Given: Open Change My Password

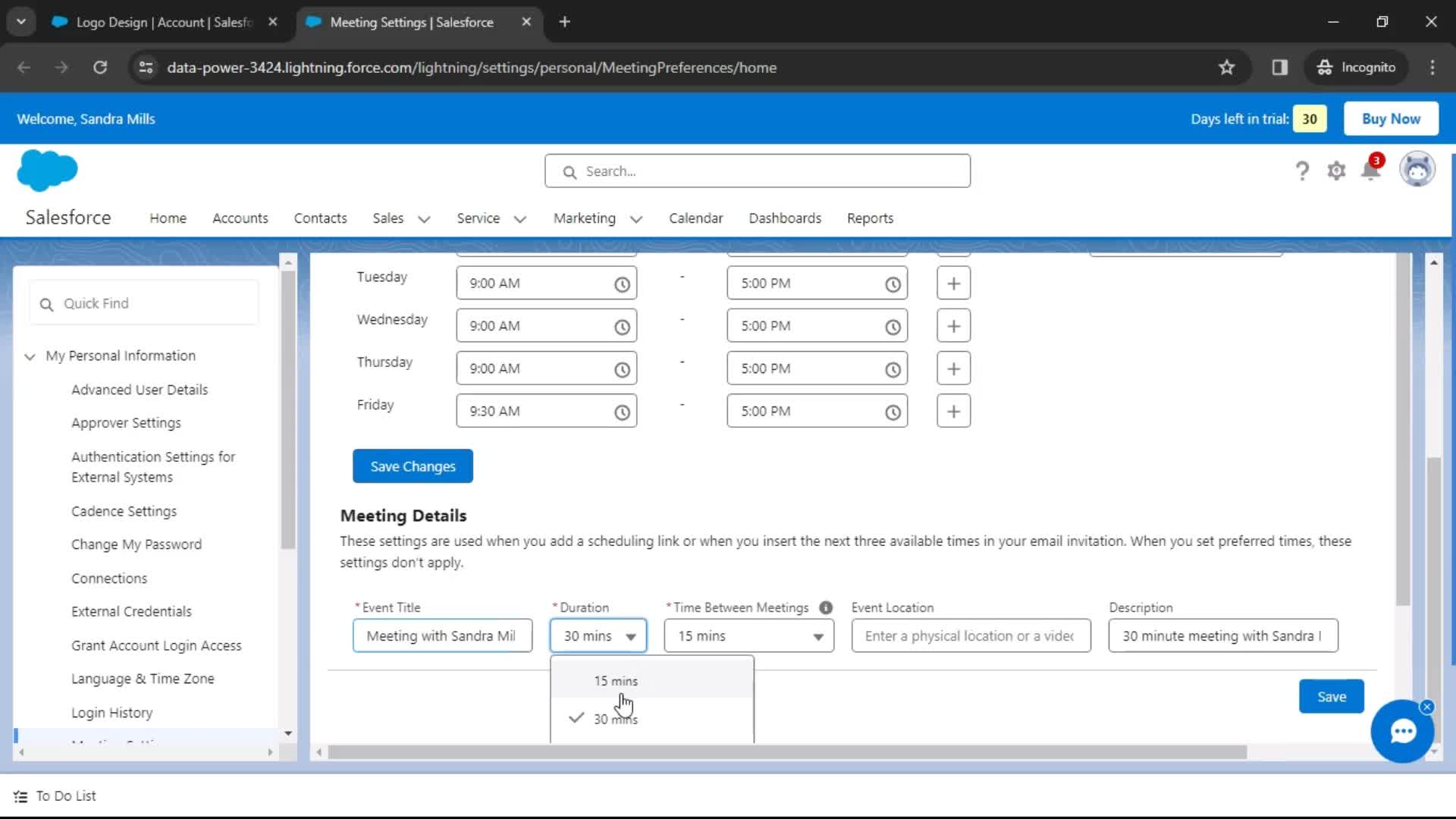Looking at the screenshot, I should tap(136, 544).
